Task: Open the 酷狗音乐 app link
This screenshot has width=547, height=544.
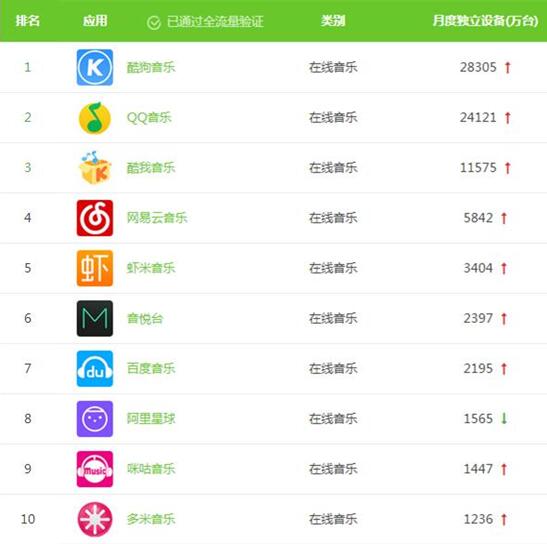Action: coord(151,67)
